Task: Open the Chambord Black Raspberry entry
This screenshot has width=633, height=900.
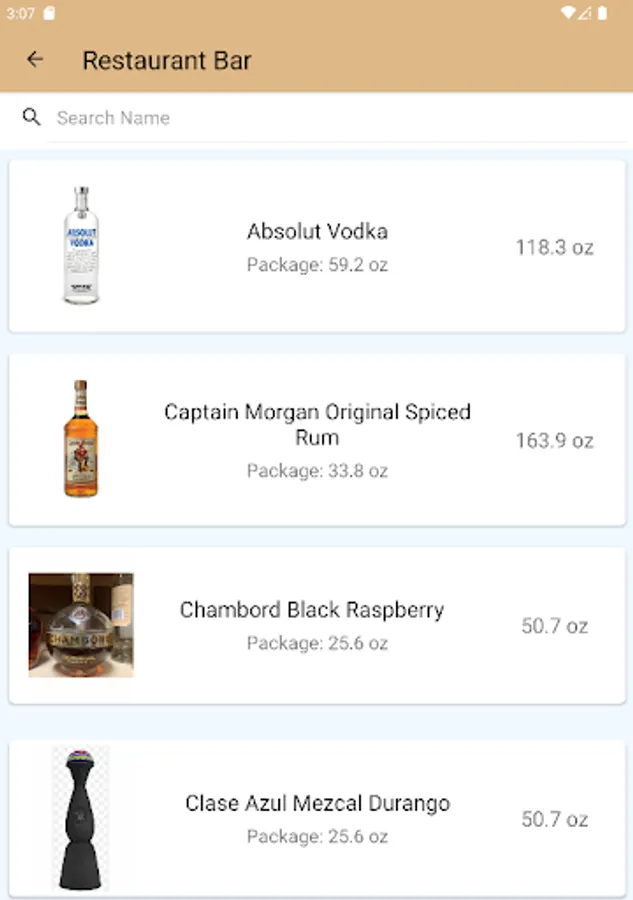Action: click(316, 624)
